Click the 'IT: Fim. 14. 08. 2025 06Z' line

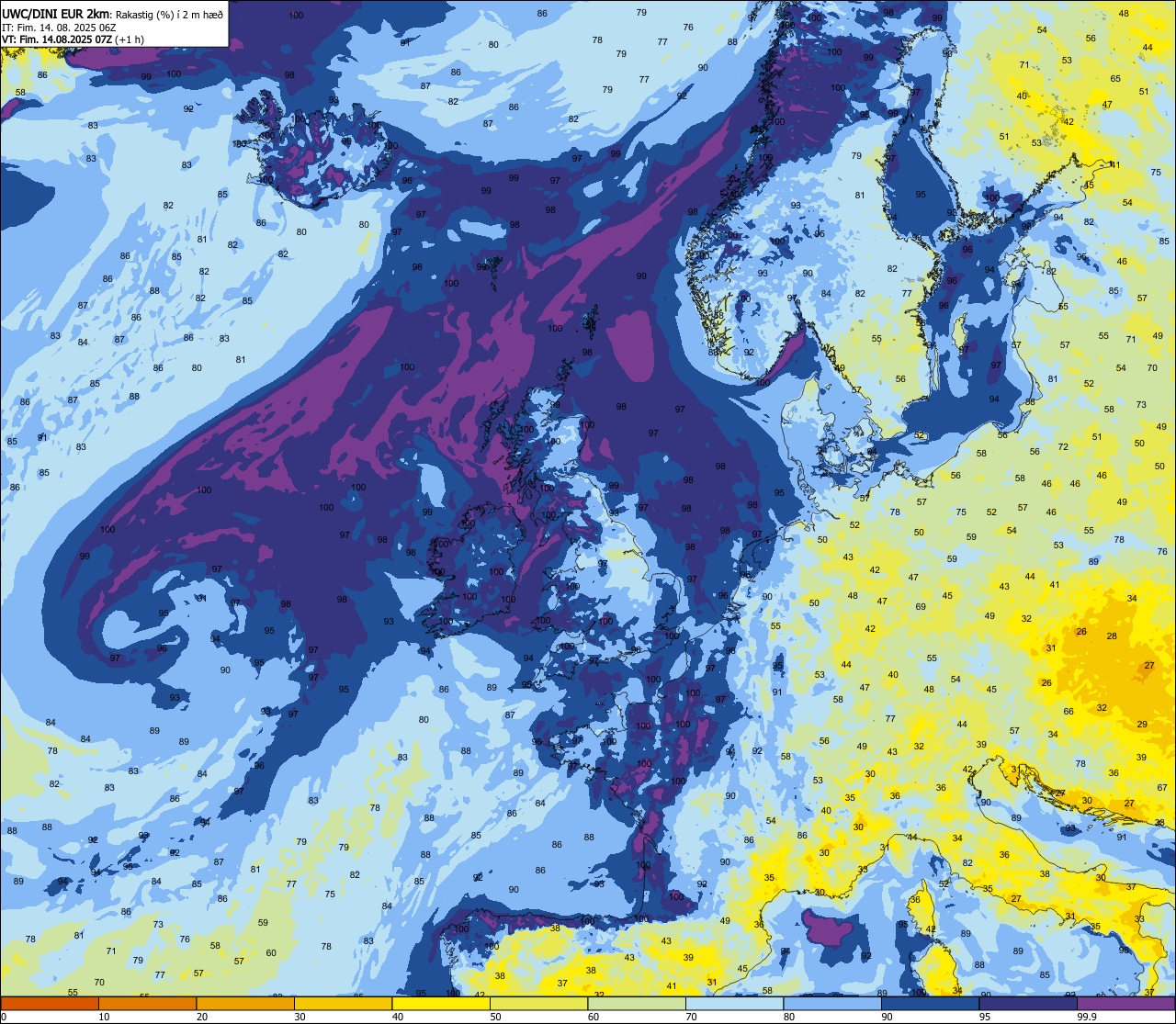(x=59, y=28)
